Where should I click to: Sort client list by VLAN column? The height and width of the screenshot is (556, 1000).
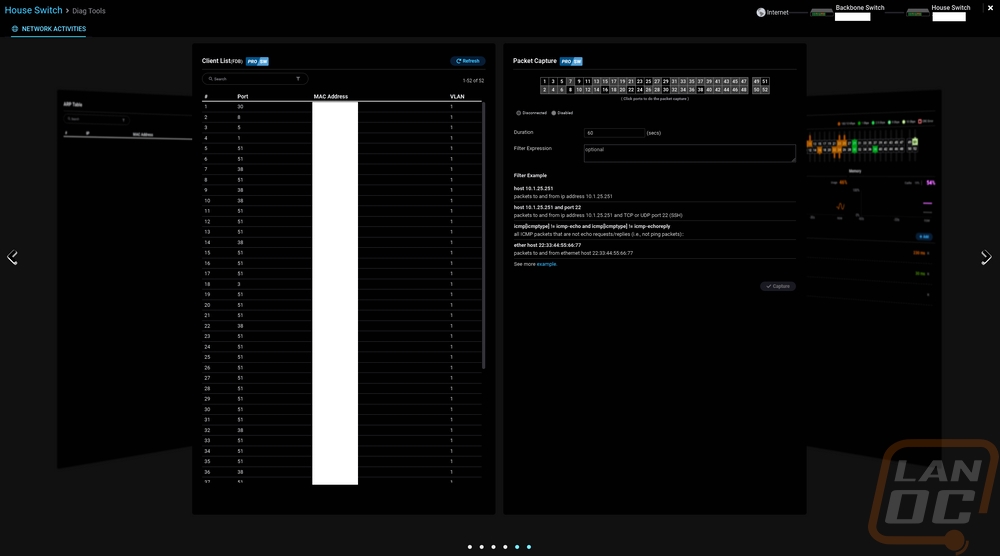pos(457,96)
